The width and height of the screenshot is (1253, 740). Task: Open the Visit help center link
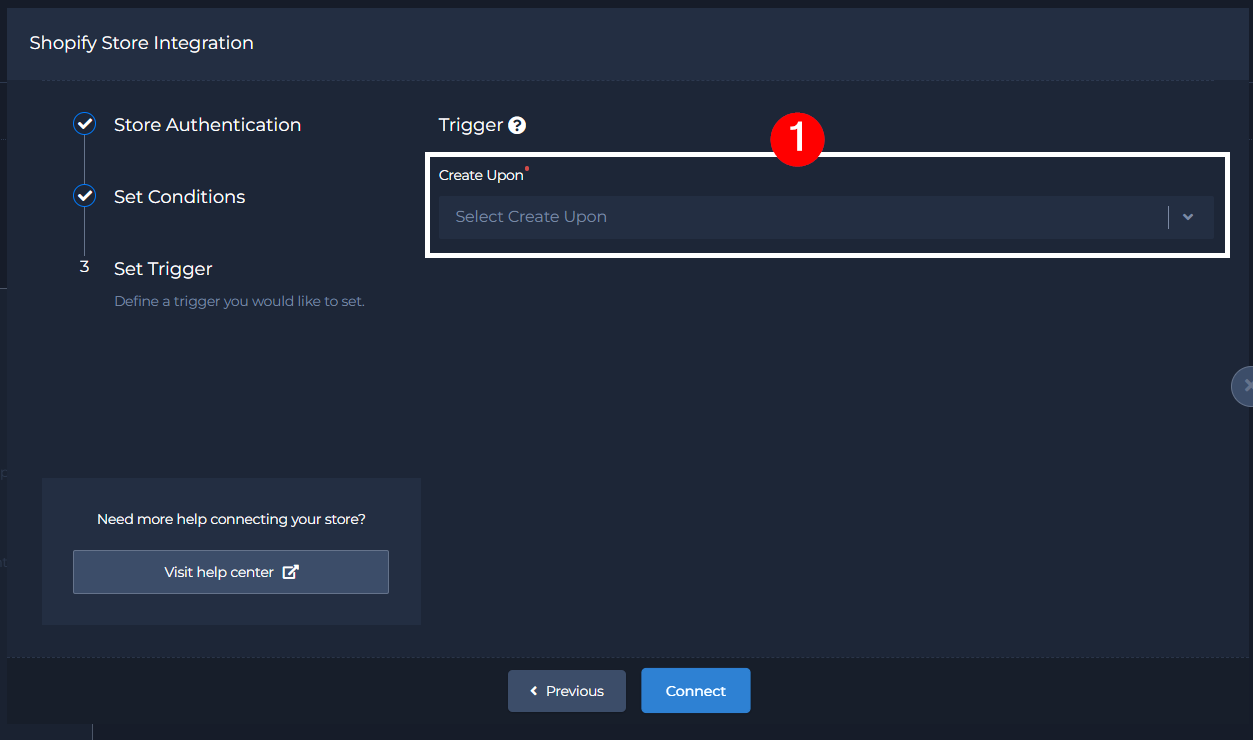click(x=231, y=572)
